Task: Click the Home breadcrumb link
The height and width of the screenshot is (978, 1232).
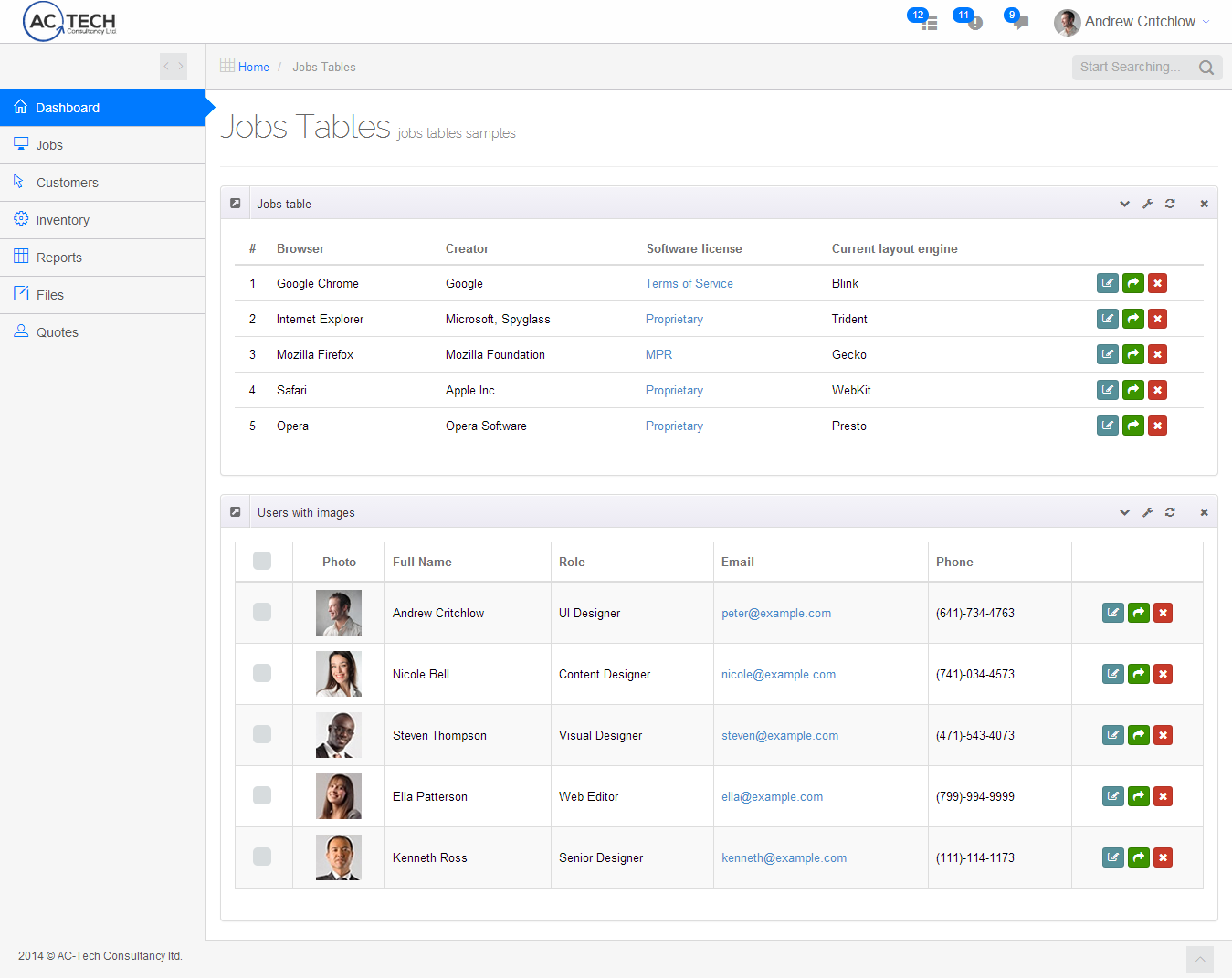Action: tap(254, 67)
